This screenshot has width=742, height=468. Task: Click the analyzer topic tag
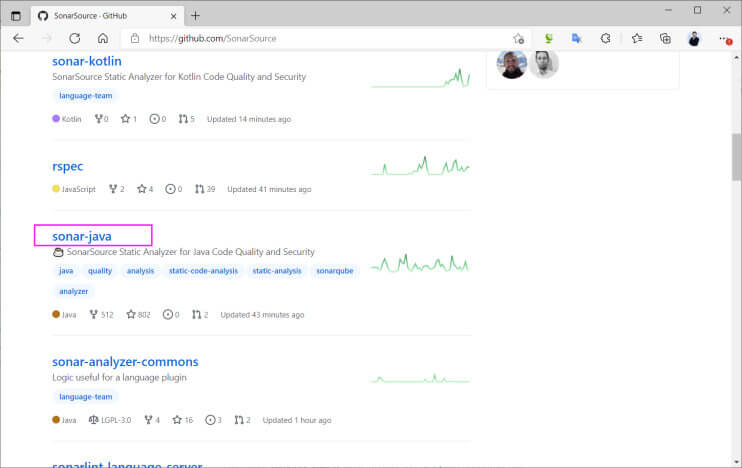click(x=73, y=291)
